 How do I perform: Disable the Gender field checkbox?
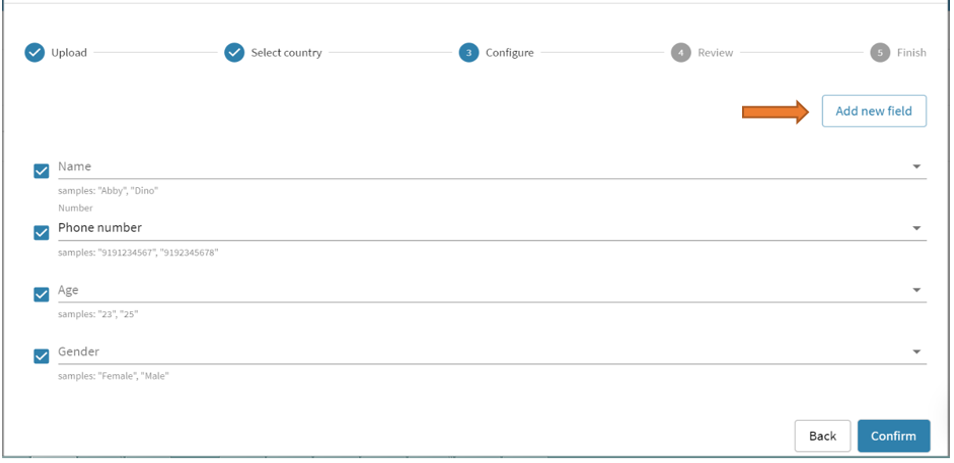(42, 356)
